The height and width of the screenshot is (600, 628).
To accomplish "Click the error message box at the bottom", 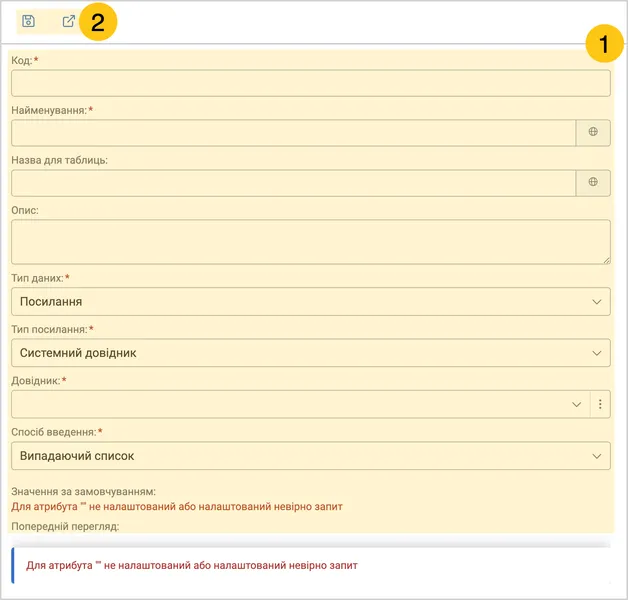I will [311, 565].
